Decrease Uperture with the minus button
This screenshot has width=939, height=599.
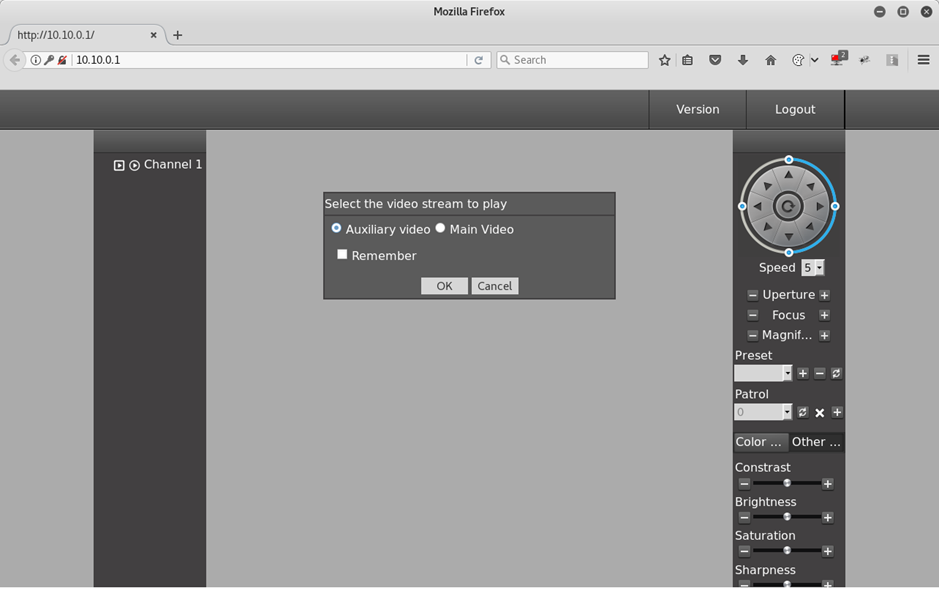pyautogui.click(x=753, y=295)
